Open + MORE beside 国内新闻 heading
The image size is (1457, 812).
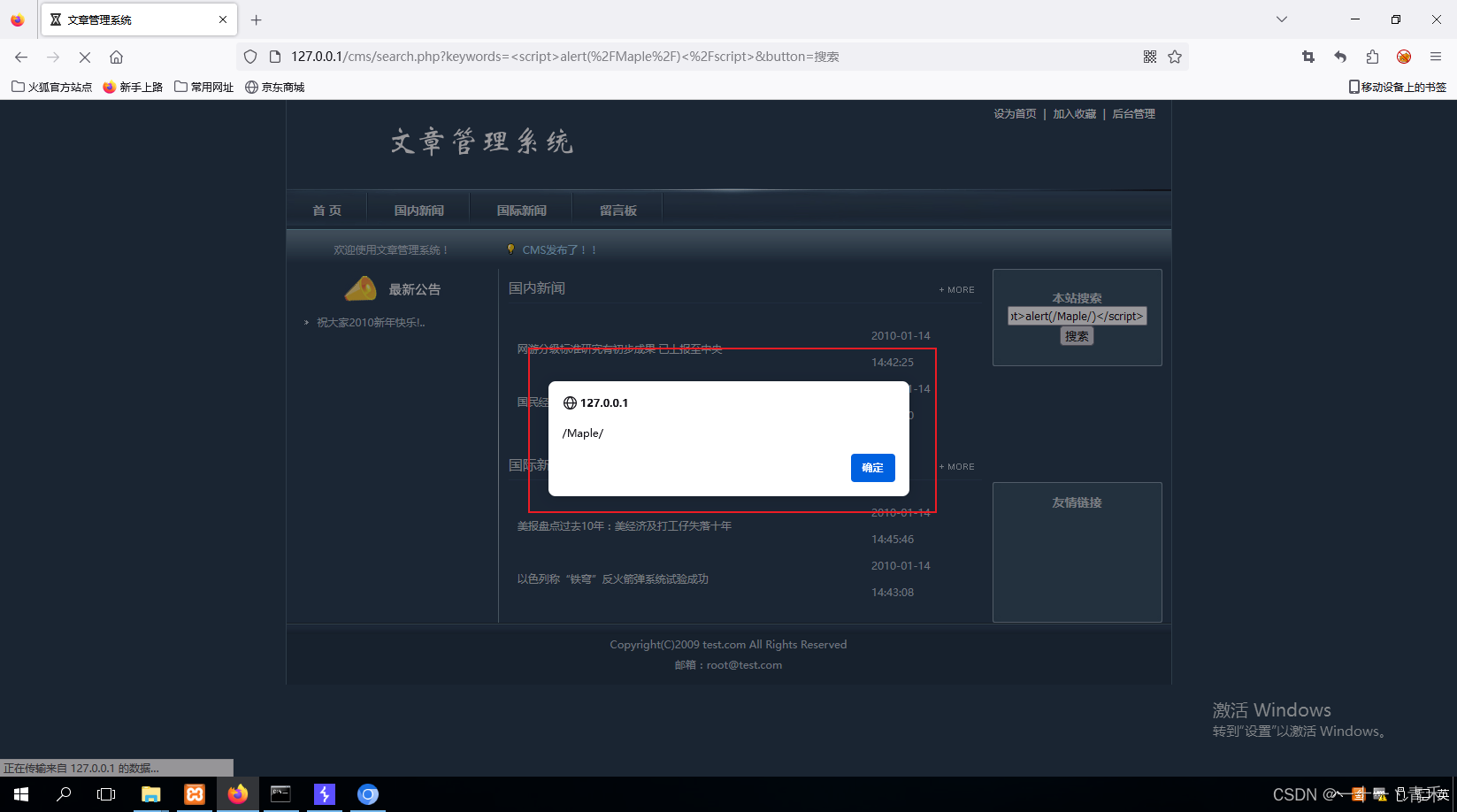click(x=956, y=290)
